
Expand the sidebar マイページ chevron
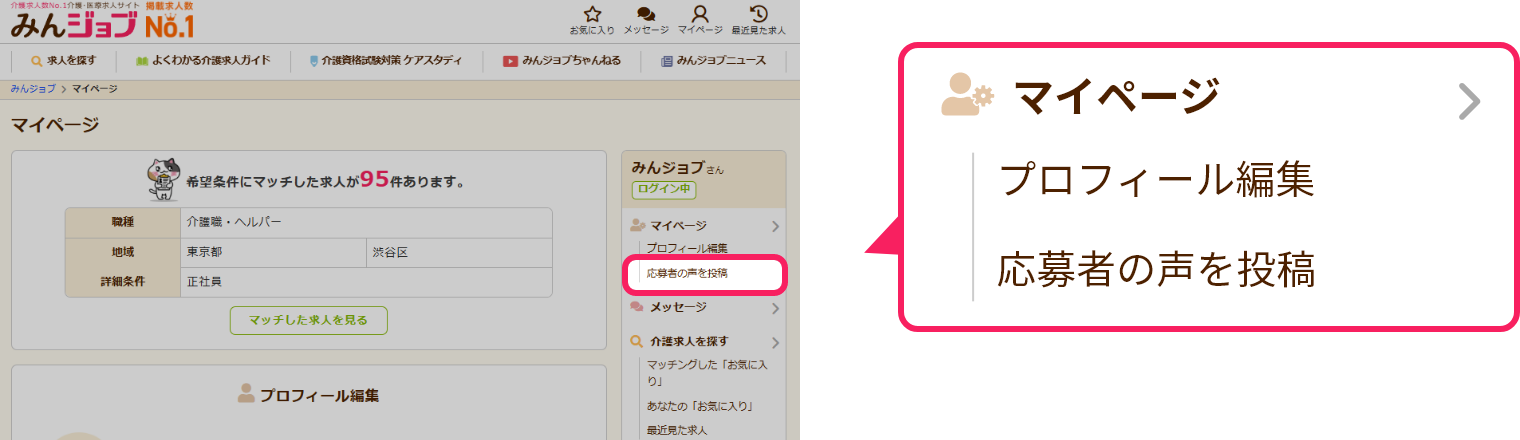pos(775,226)
